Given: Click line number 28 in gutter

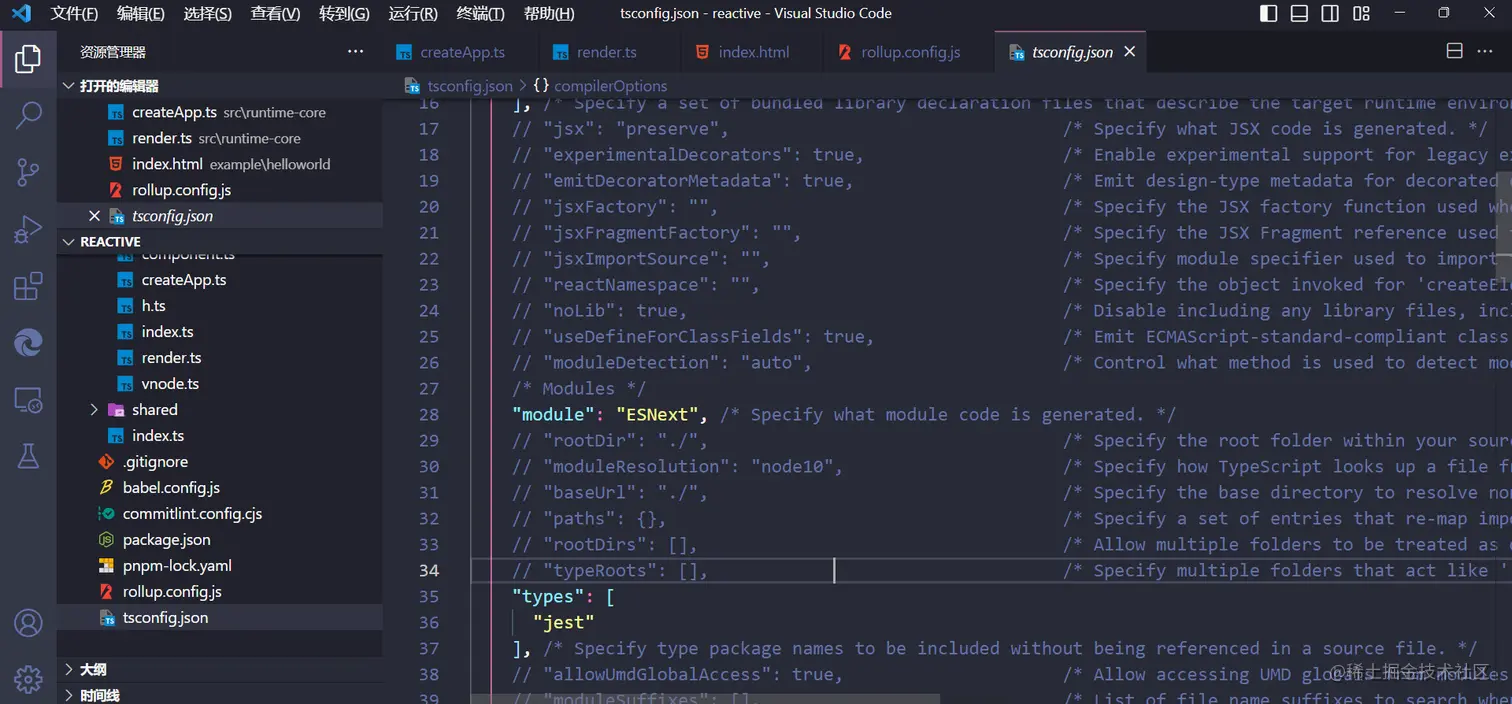Looking at the screenshot, I should coord(428,414).
